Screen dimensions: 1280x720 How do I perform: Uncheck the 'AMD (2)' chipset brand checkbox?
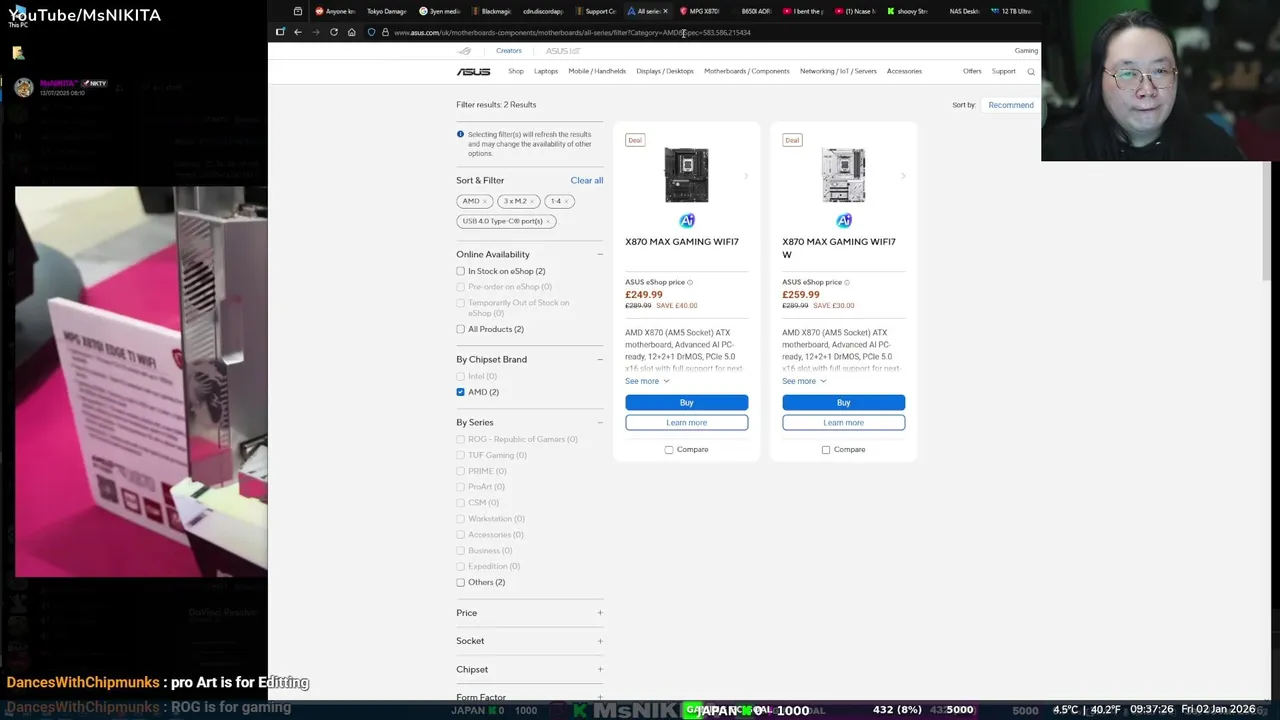(460, 392)
